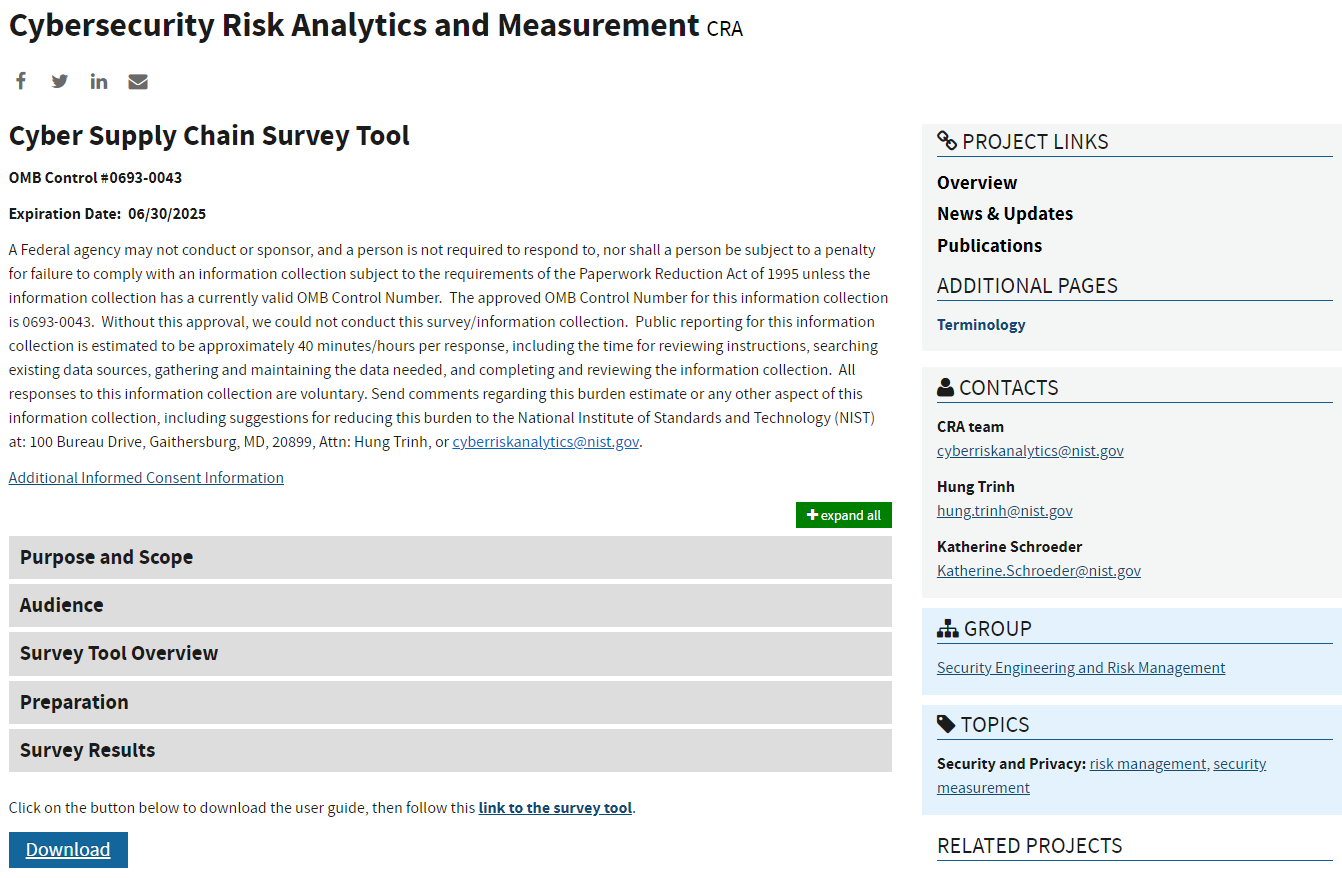Click the green expand all button
1342x878 pixels.
pos(843,515)
